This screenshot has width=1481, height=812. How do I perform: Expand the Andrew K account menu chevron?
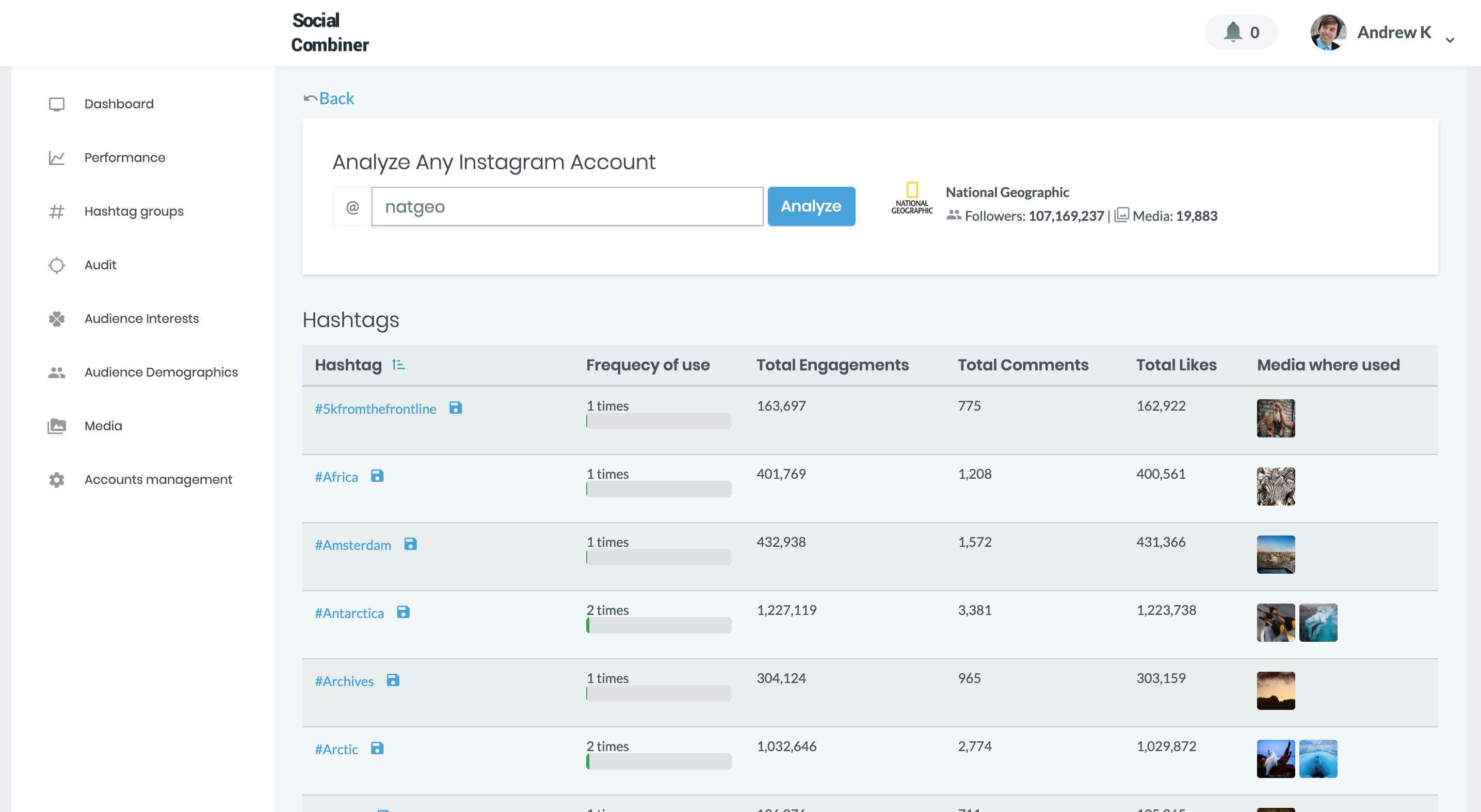pos(1450,40)
